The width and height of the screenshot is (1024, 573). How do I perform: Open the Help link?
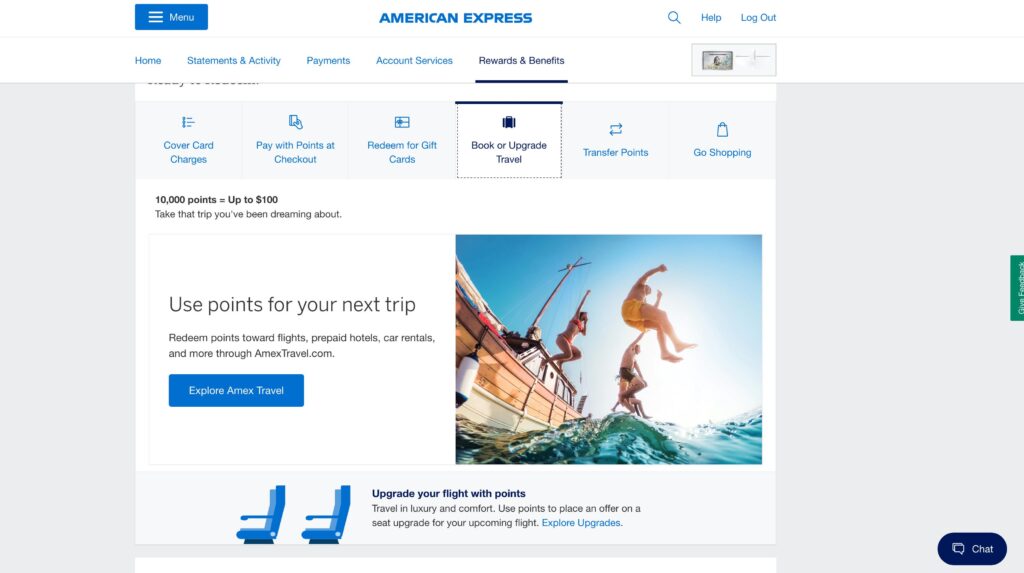(711, 18)
